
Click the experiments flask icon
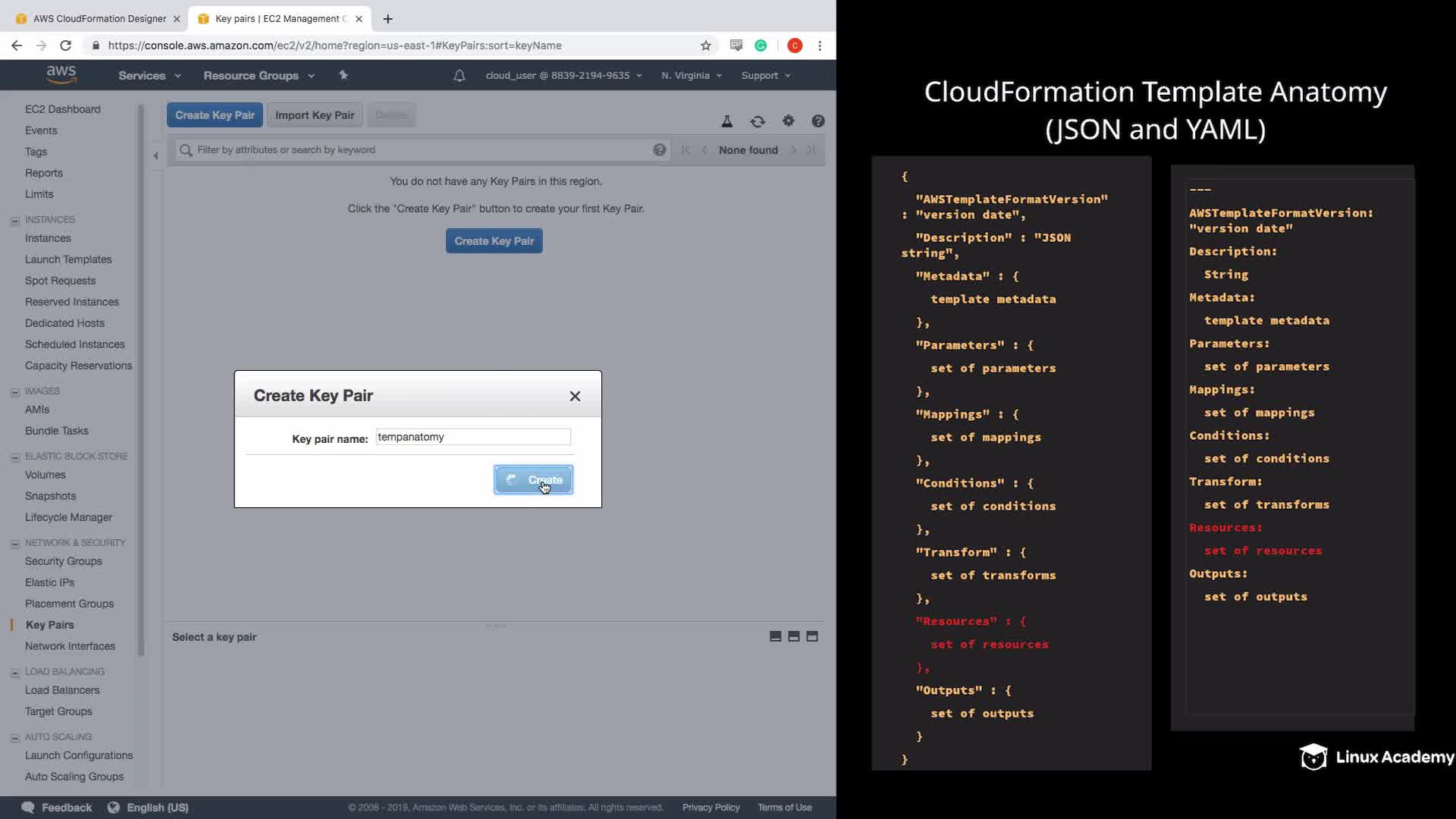(726, 121)
